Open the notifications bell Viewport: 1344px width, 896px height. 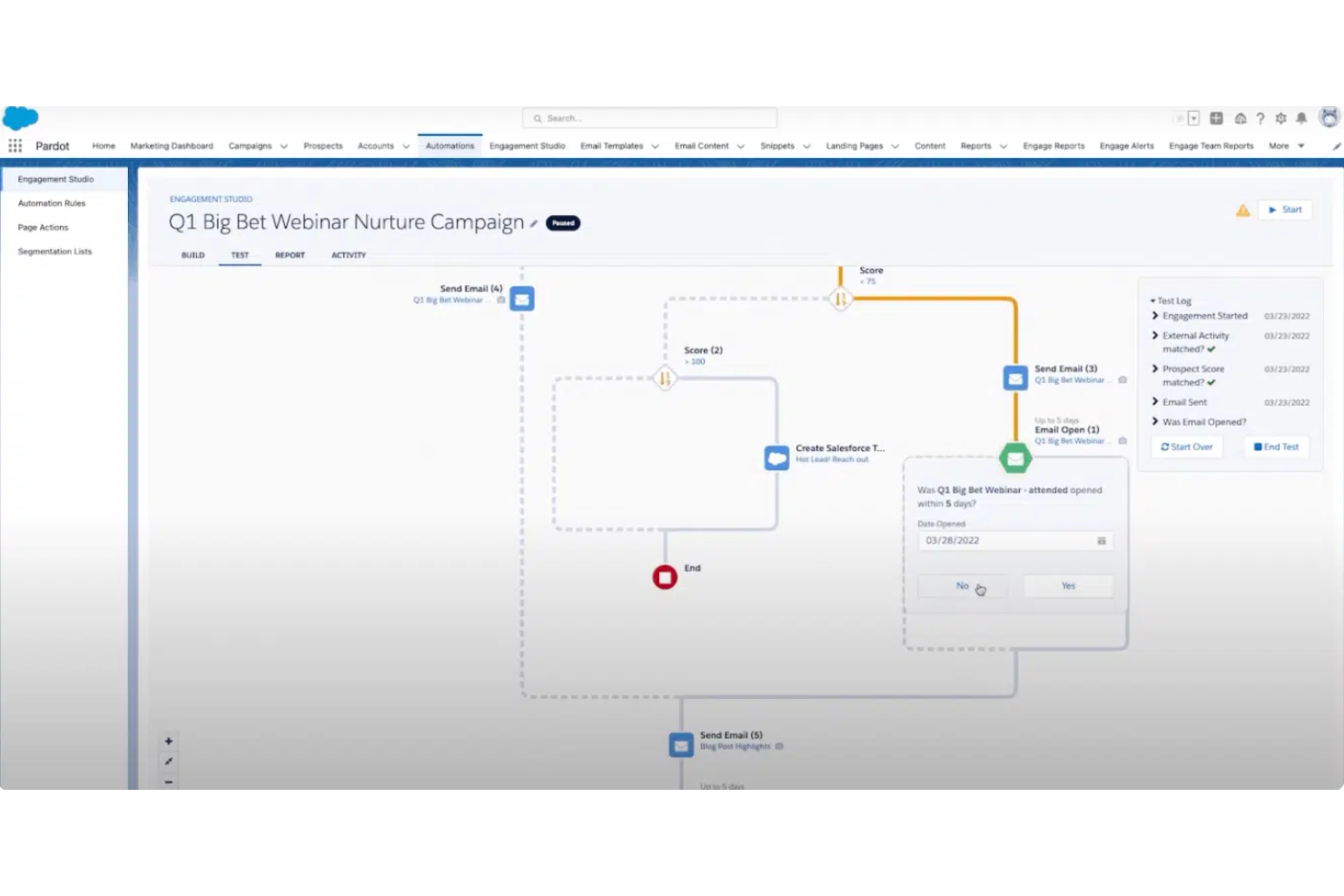tap(1301, 118)
